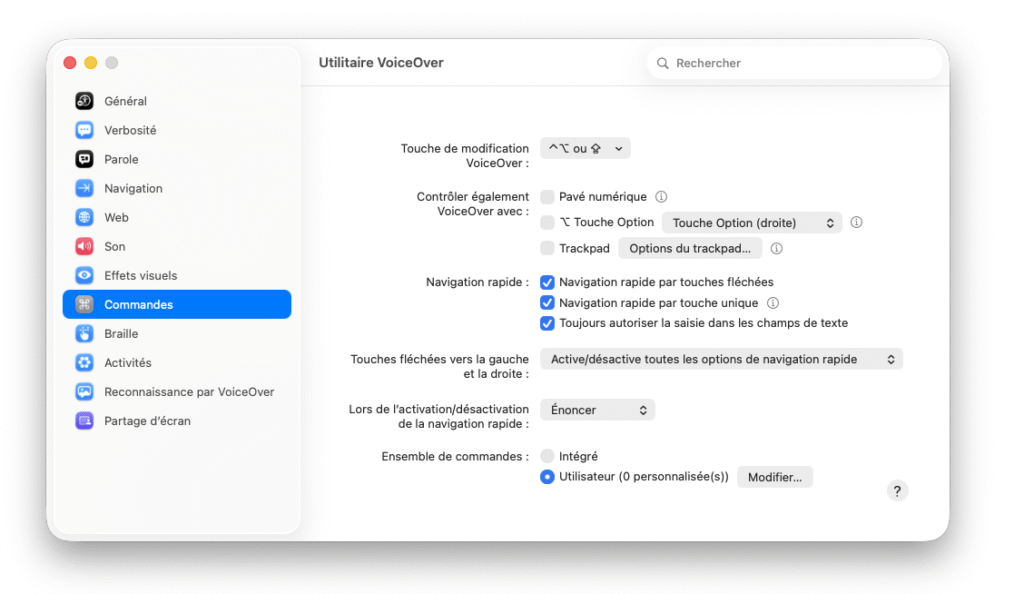Uncheck Navigation rapide par touches fléchées

pyautogui.click(x=547, y=282)
